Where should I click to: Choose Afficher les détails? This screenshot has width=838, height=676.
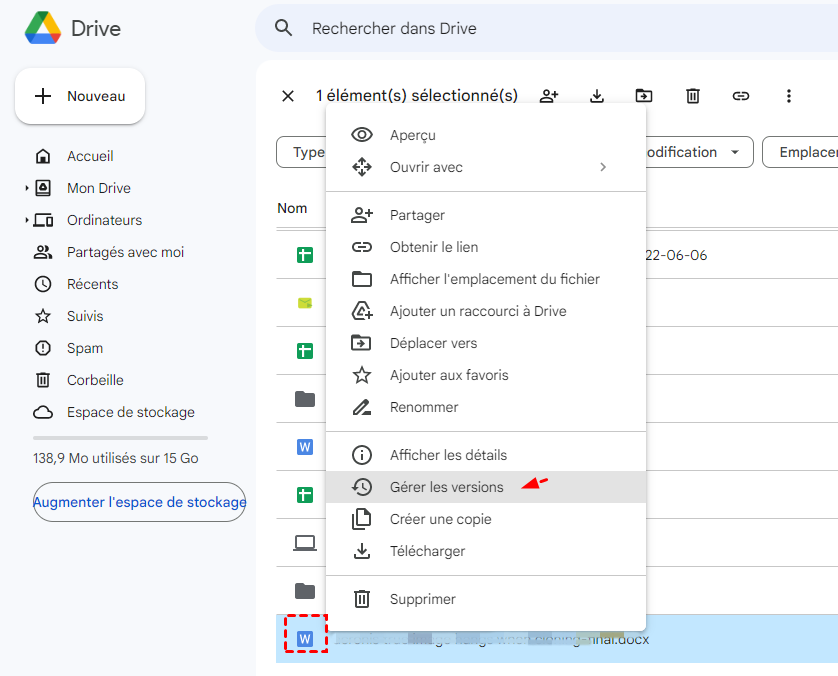(486, 455)
